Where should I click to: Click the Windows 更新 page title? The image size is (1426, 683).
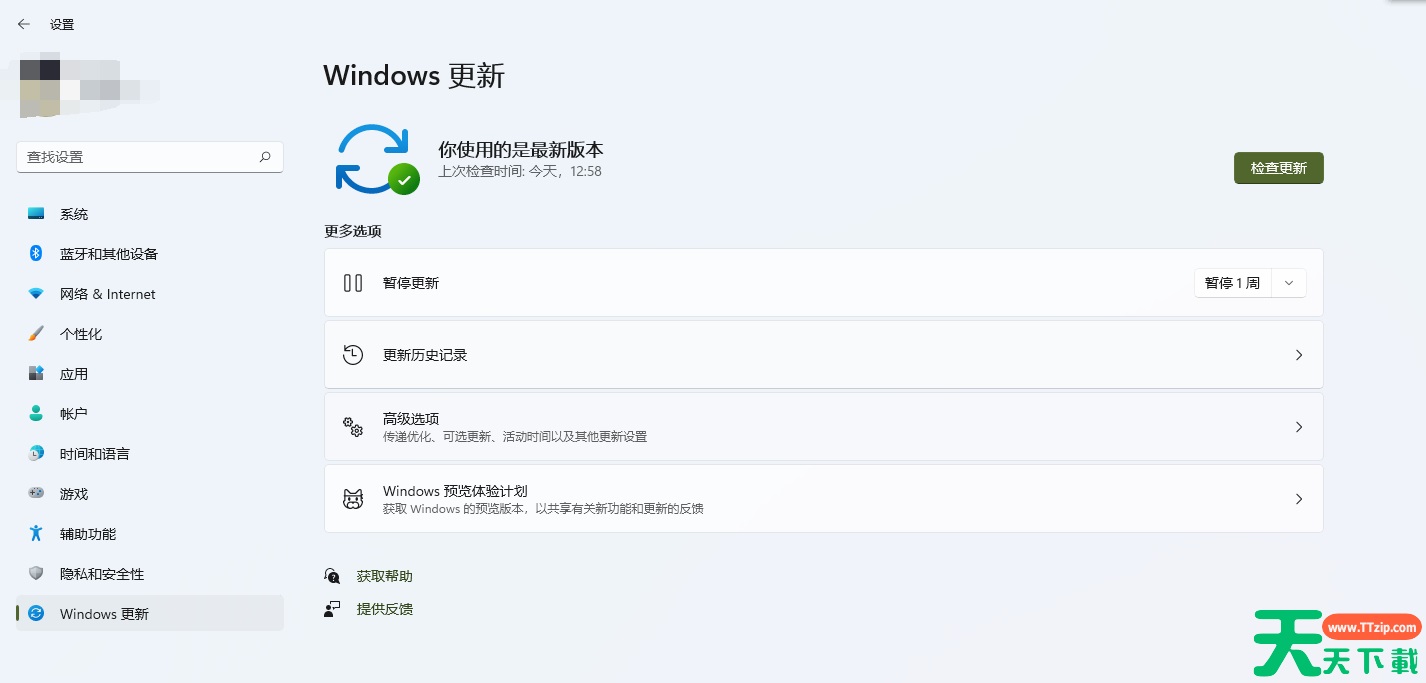point(414,76)
